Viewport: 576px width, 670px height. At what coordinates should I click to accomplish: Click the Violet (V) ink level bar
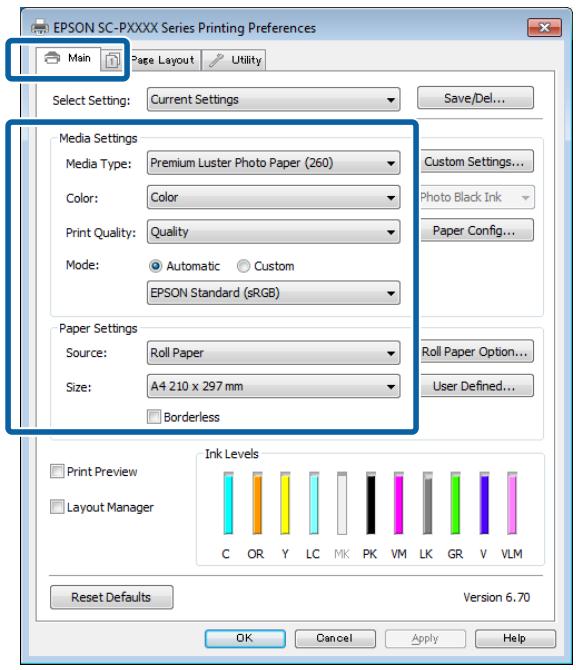coord(484,503)
